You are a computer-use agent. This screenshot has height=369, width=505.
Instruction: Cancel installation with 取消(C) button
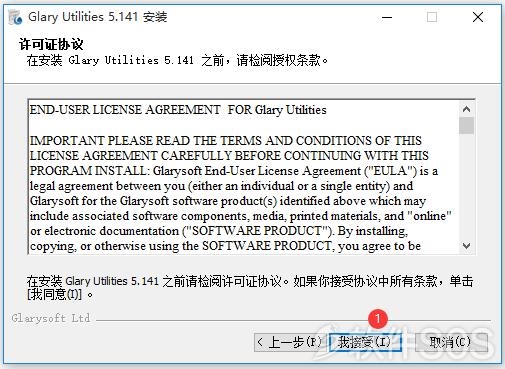click(x=451, y=342)
